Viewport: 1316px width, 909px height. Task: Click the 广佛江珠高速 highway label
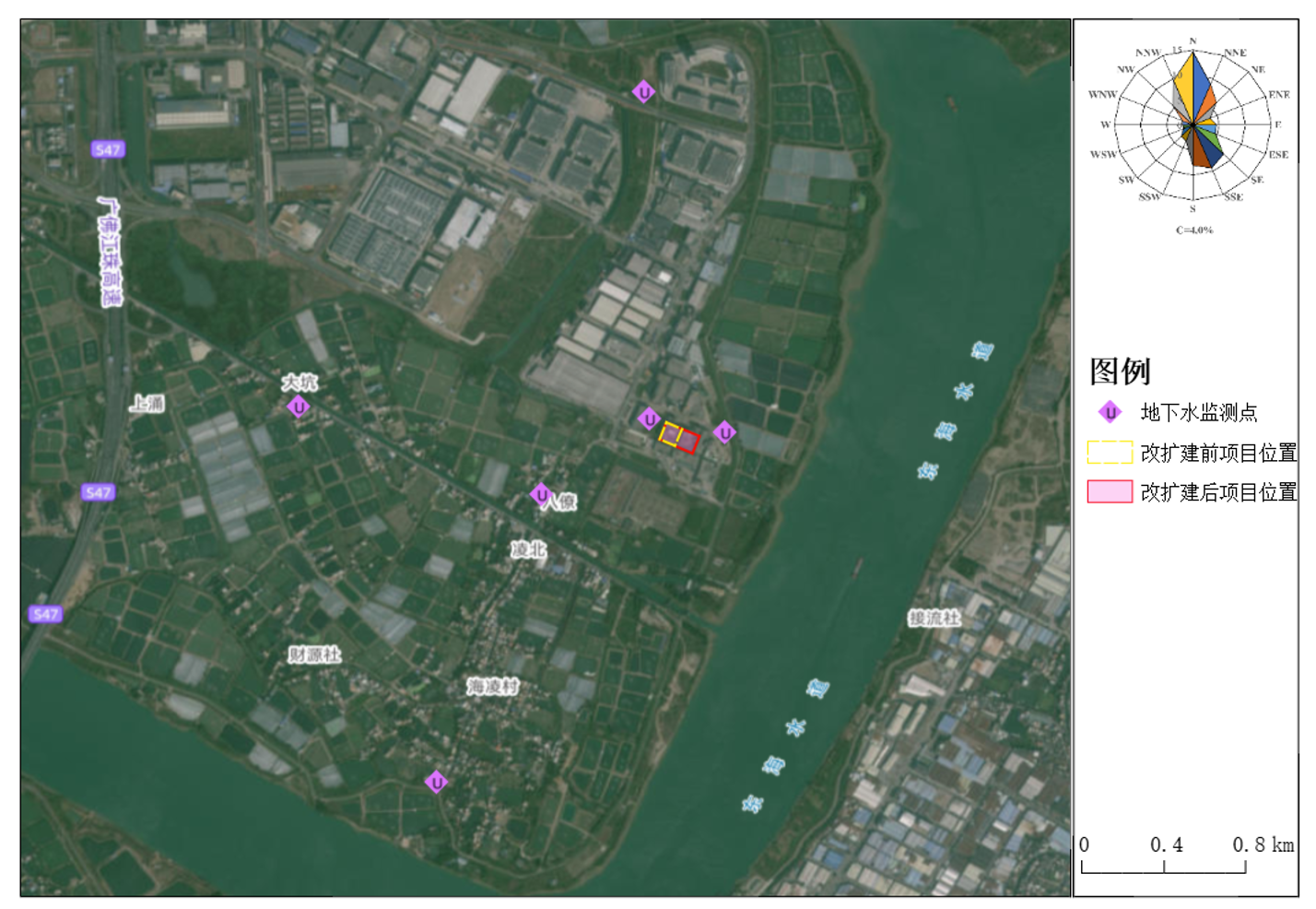[111, 251]
